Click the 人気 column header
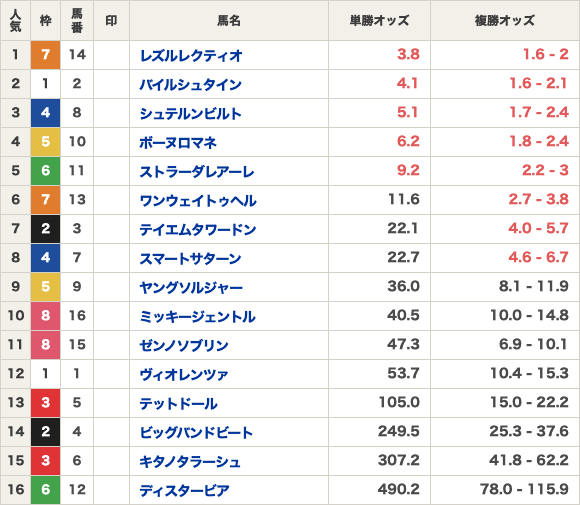Screen dimensions: 580x505 tap(15, 20)
